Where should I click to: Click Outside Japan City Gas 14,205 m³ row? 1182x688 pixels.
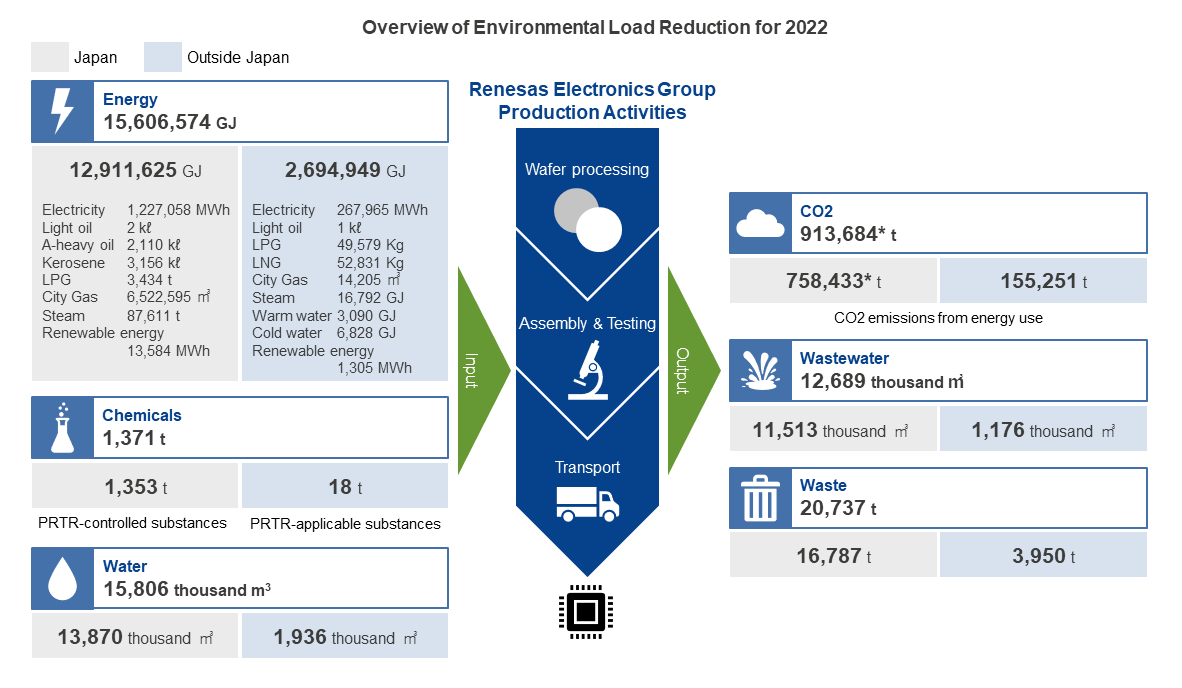click(x=326, y=280)
